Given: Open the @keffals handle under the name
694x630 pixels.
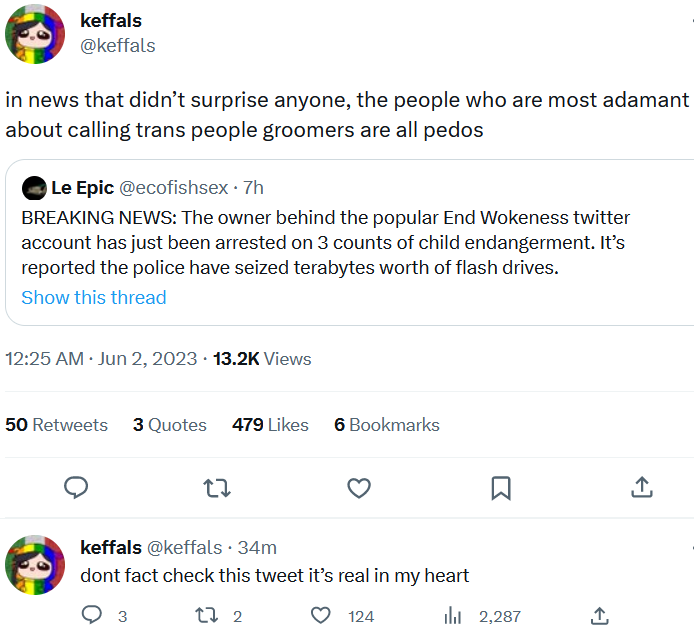Looking at the screenshot, I should click(117, 46).
